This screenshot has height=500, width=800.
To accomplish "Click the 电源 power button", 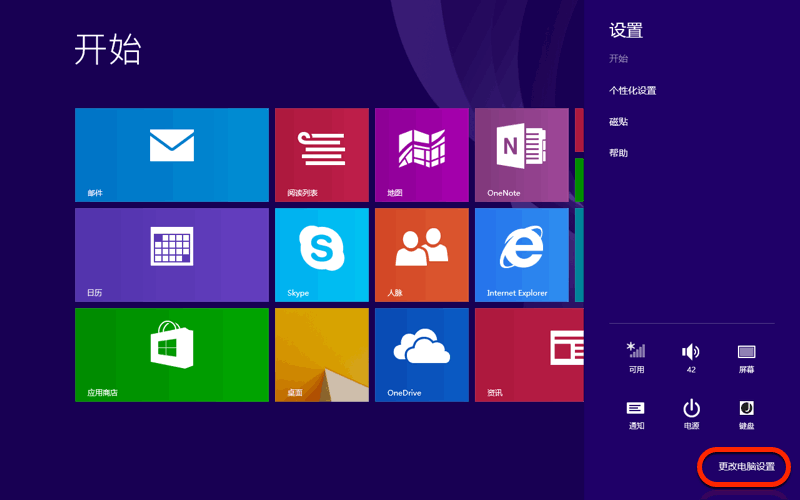I will pos(691,413).
